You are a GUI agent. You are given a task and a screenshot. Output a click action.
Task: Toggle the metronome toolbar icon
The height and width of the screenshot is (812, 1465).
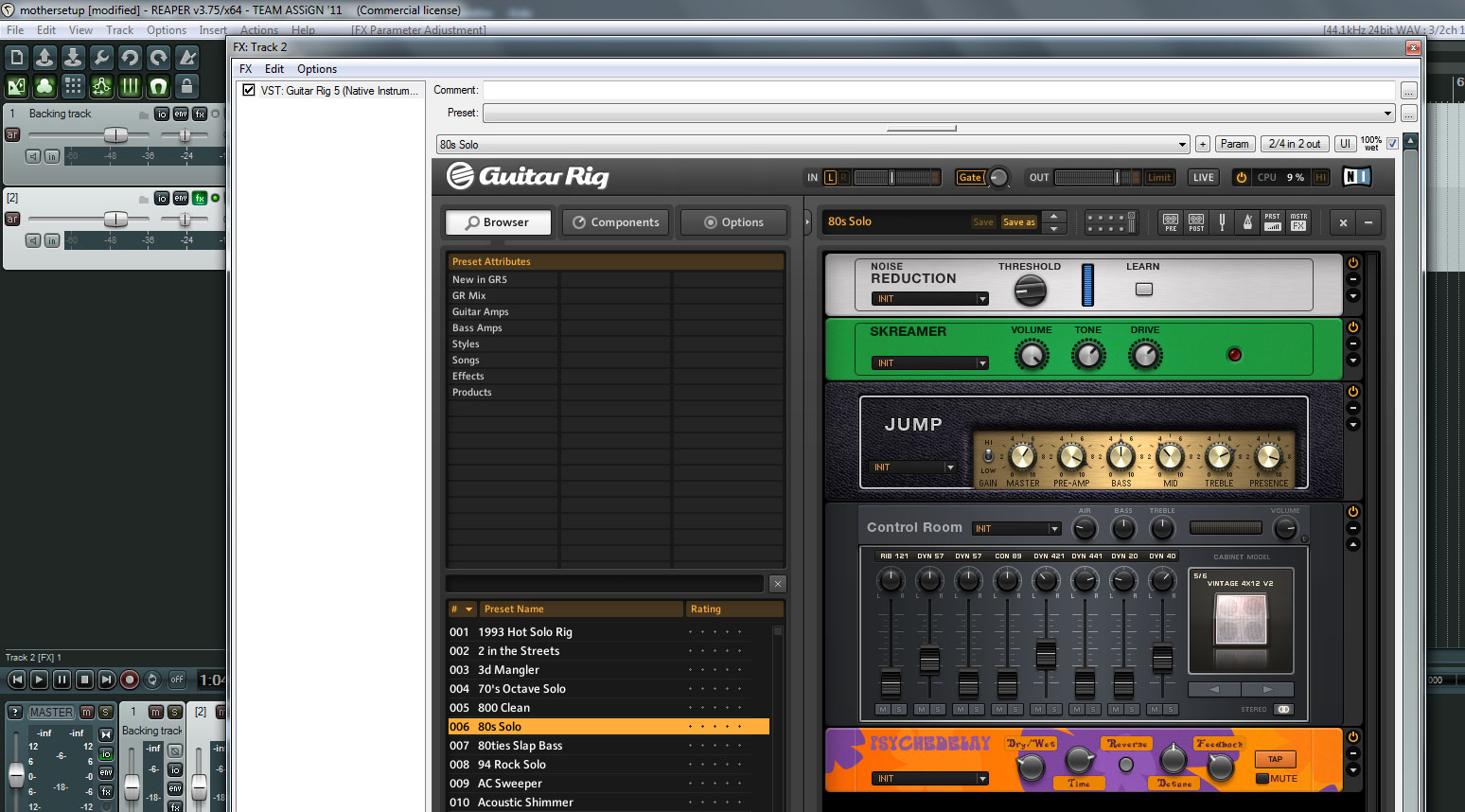coord(187,59)
